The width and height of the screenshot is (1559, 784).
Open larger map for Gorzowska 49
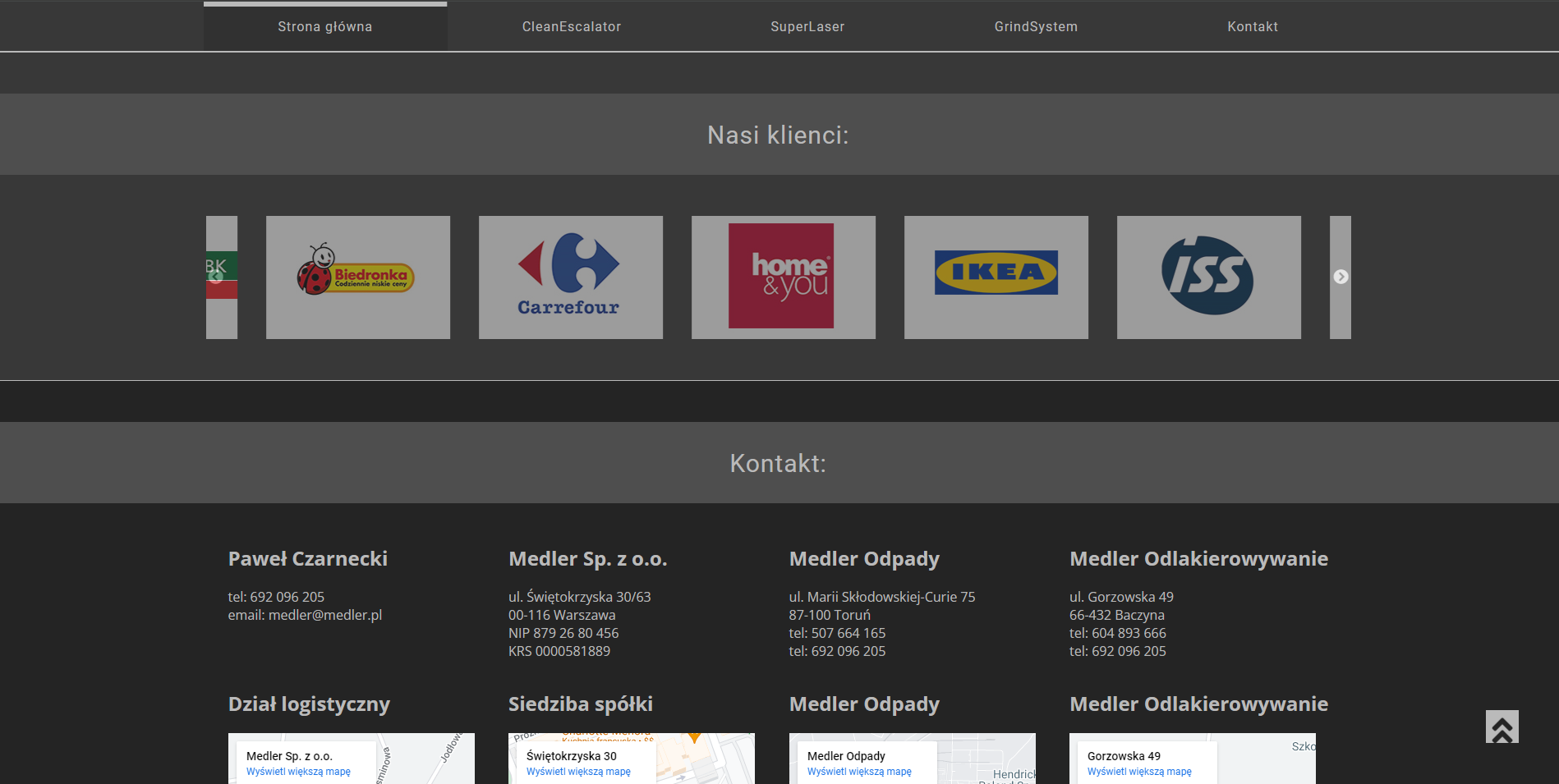(1139, 772)
